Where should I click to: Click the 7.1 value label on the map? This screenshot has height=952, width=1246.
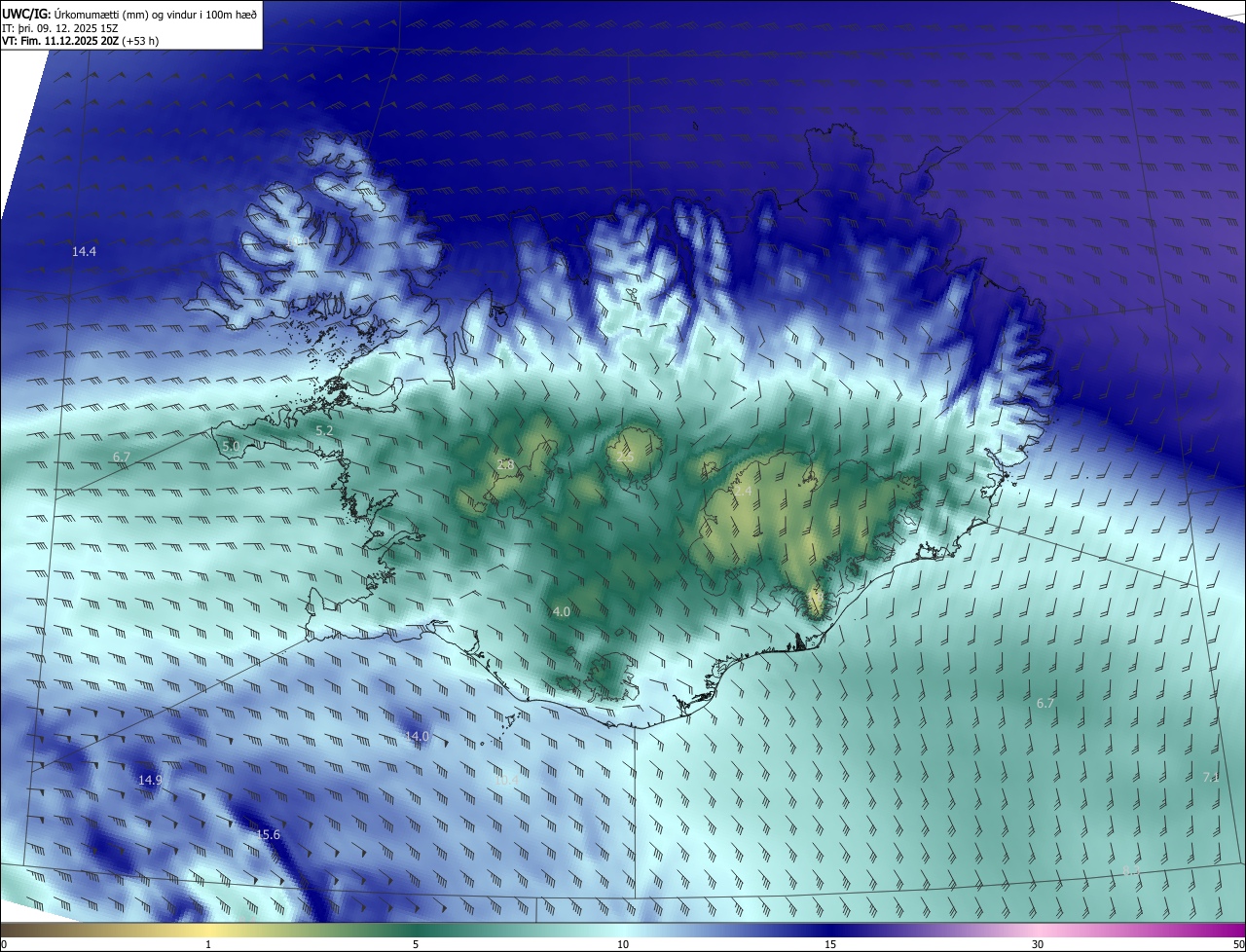[x=1210, y=777]
